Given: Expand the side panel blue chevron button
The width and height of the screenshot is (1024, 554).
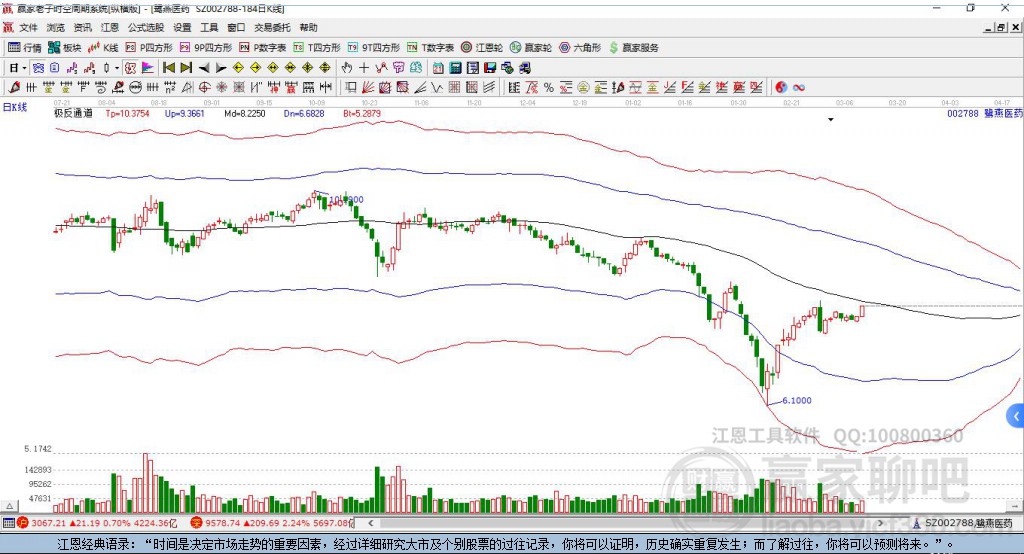Looking at the screenshot, I should [x=1016, y=416].
